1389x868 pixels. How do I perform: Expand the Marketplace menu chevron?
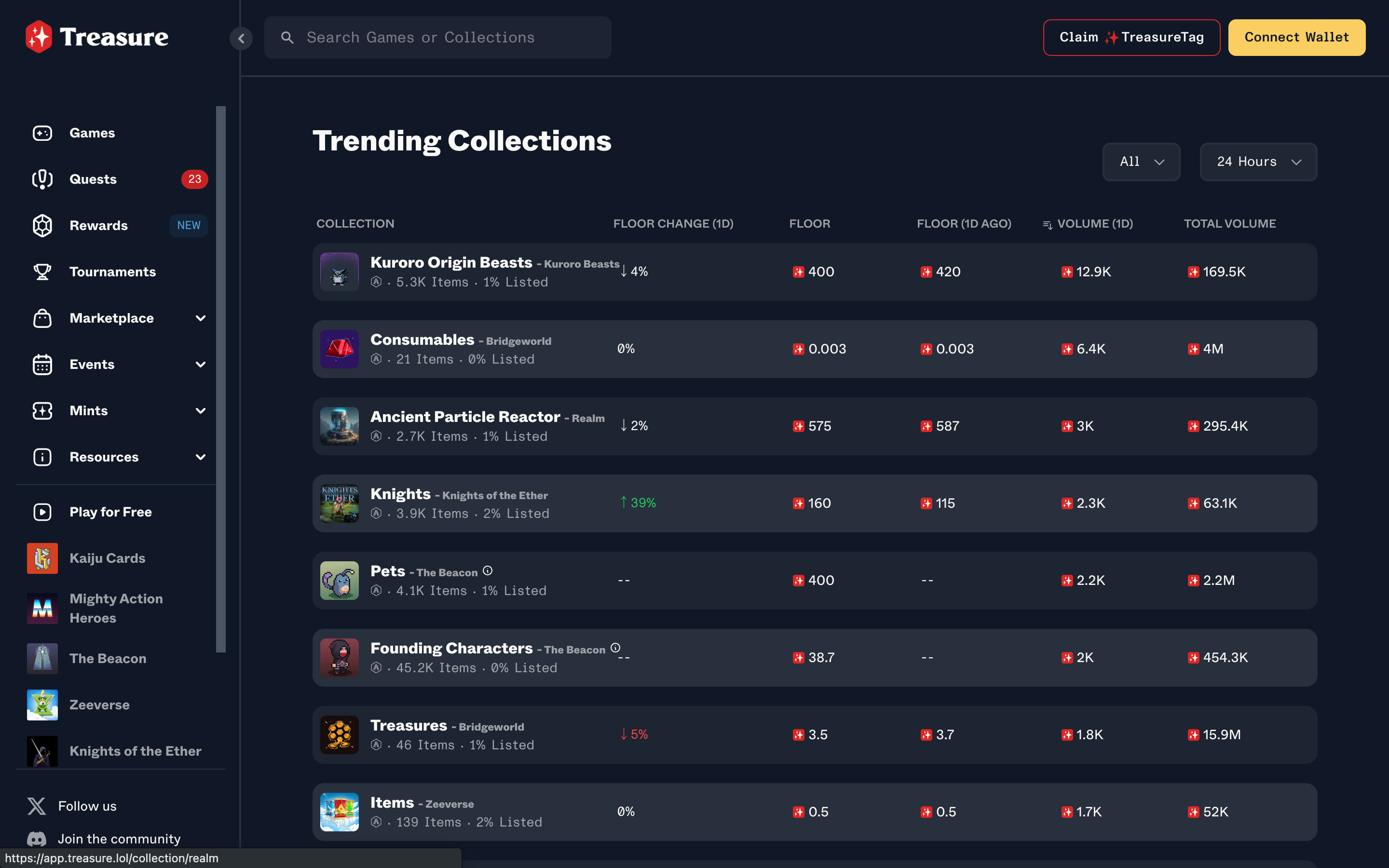(x=200, y=318)
